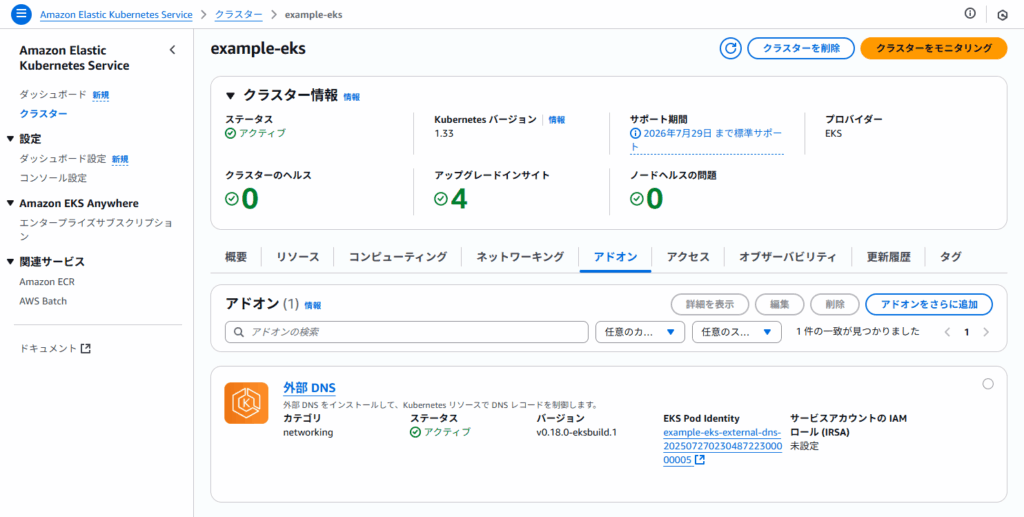Switch to the アクセス tab
The width and height of the screenshot is (1024, 517).
(688, 257)
